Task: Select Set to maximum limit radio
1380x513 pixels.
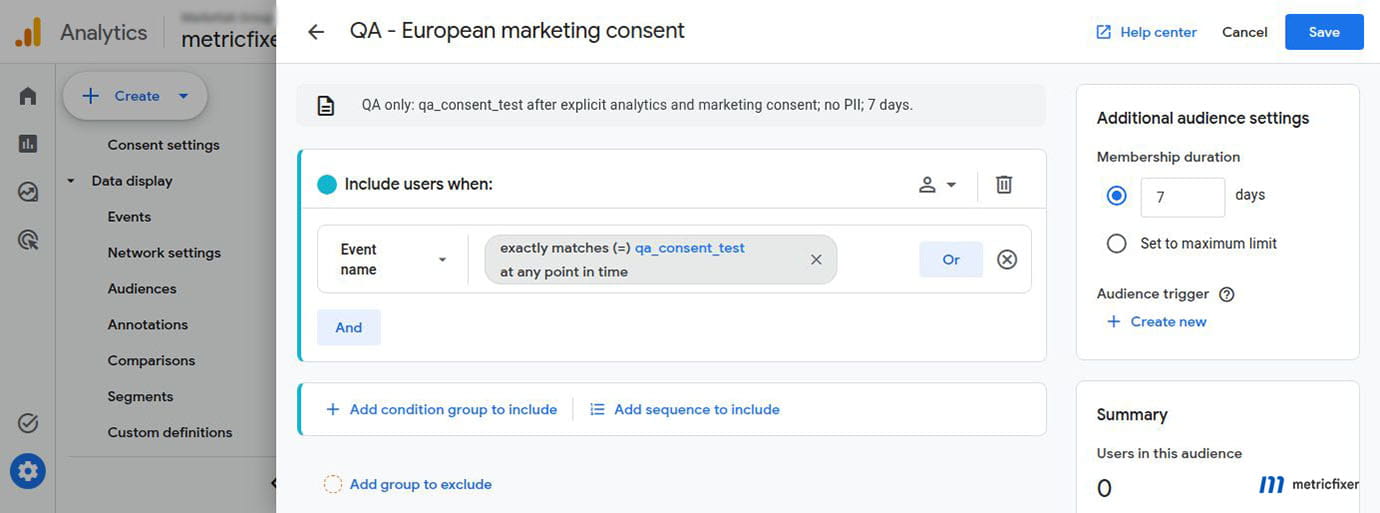Action: pyautogui.click(x=1117, y=244)
